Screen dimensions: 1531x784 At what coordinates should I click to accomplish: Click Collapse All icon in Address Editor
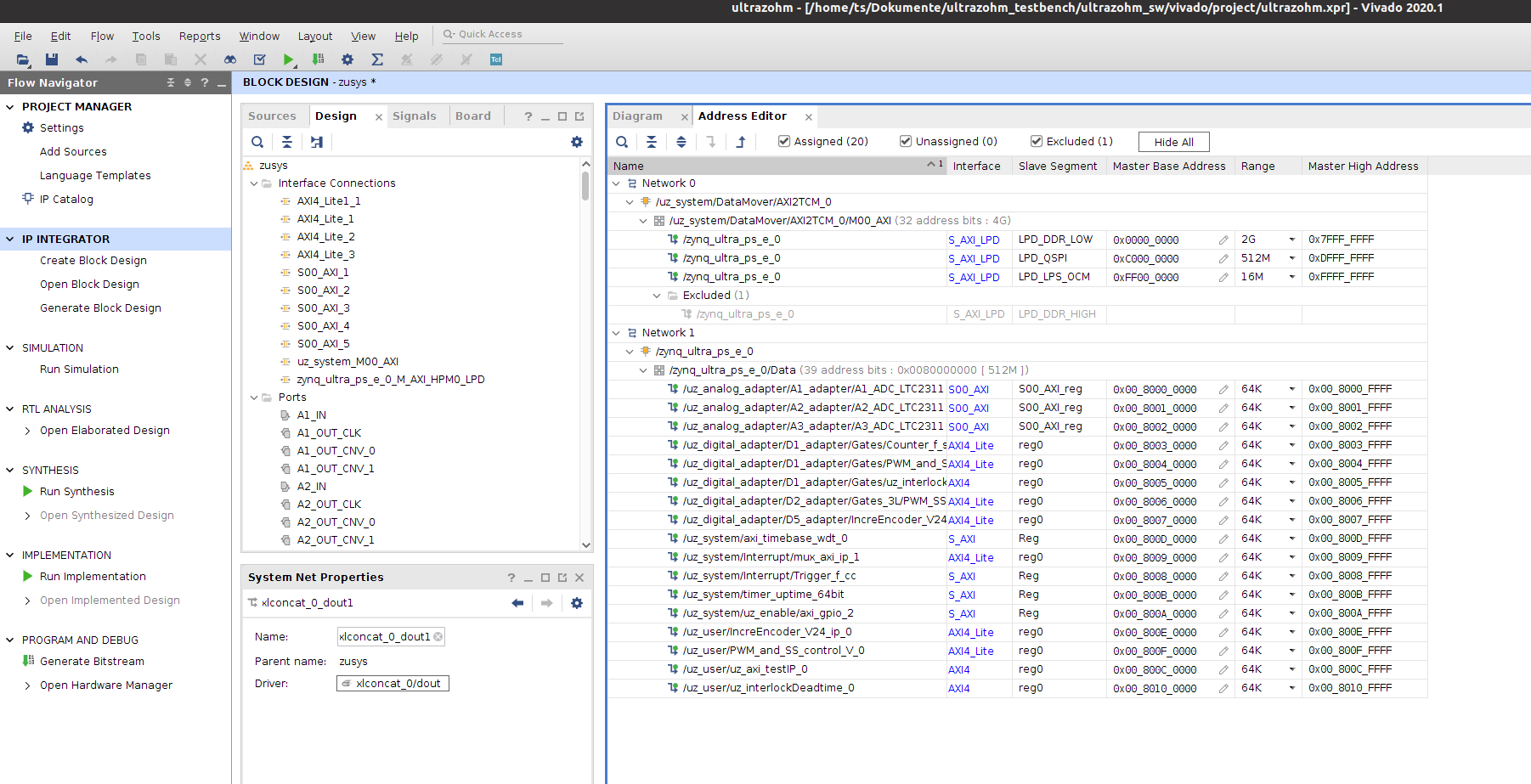point(652,142)
